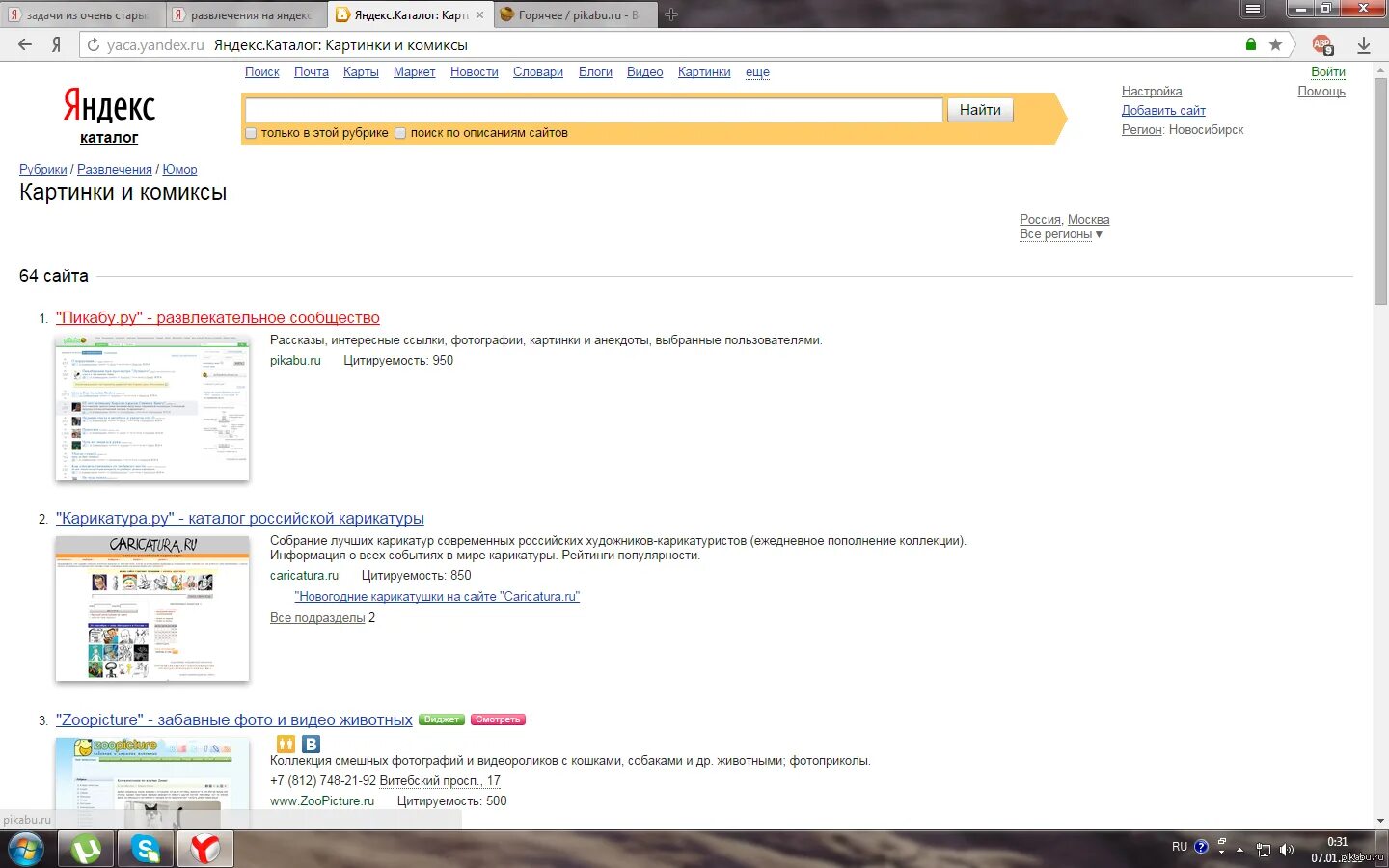The image size is (1389, 868).
Task: Expand the 'Все регионы' dropdown
Action: 1060,234
